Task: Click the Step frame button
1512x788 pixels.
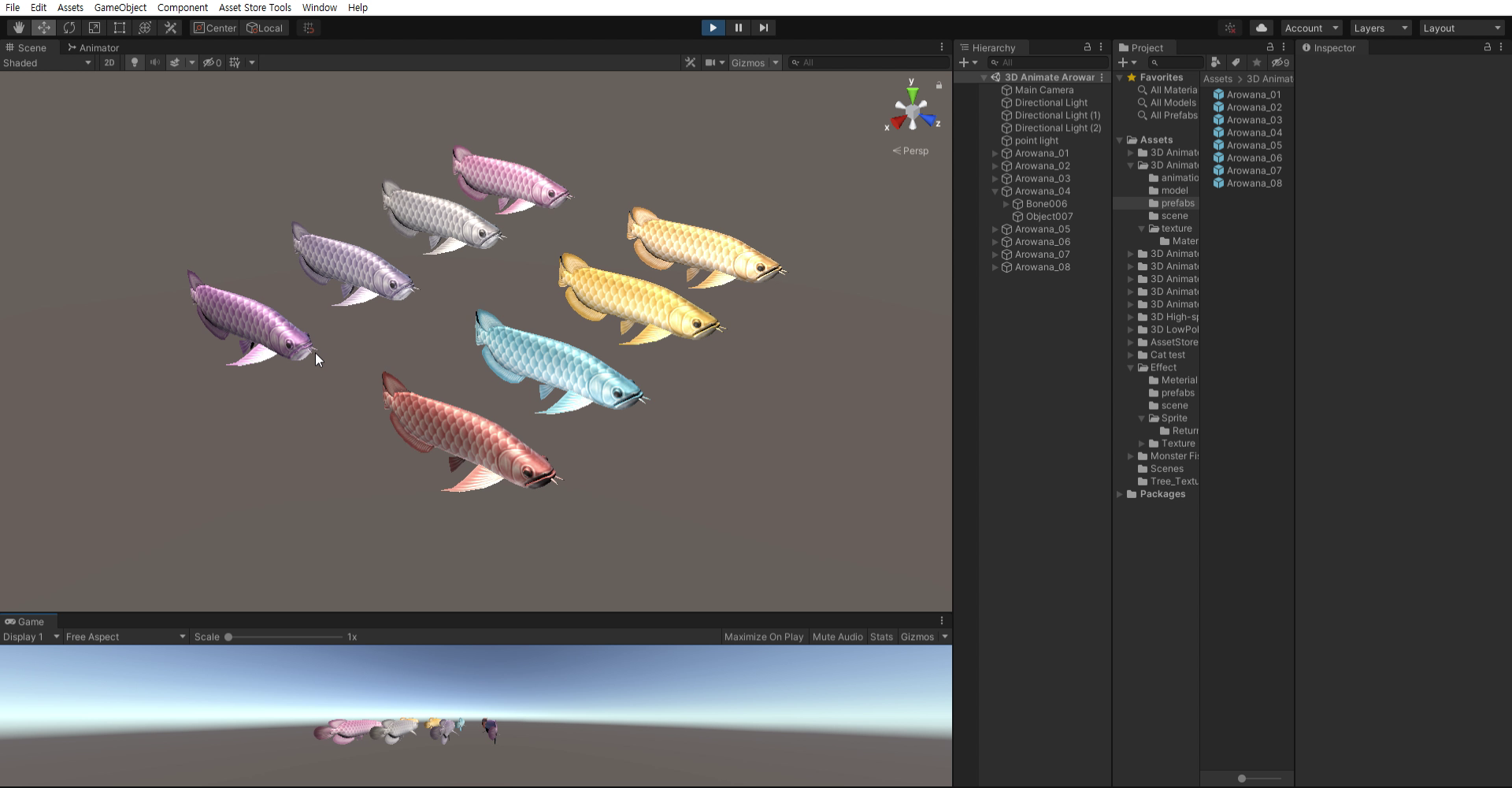Action: (763, 28)
